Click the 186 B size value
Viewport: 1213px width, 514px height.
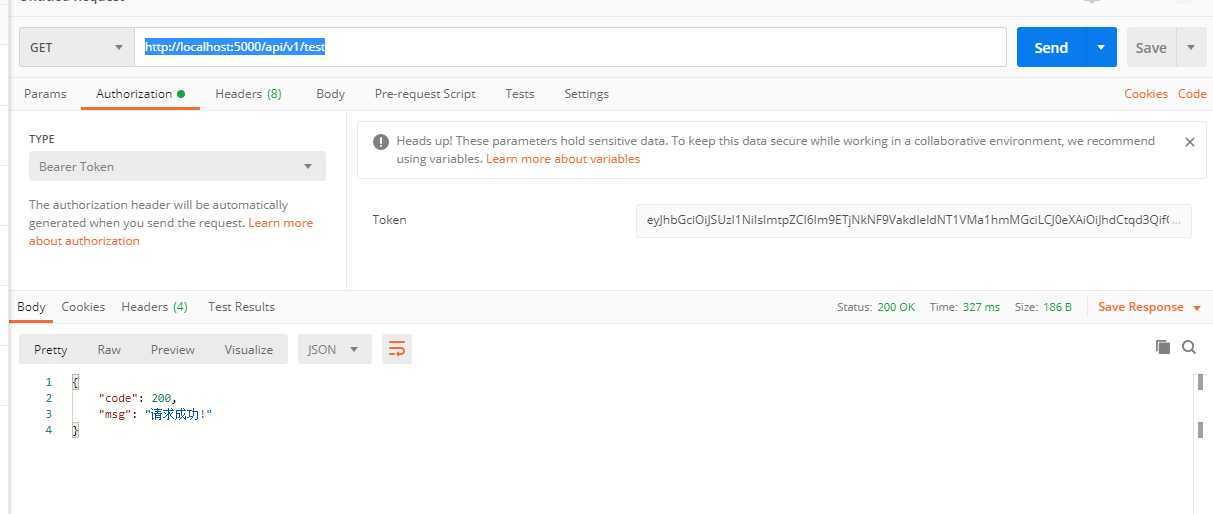(x=1057, y=307)
